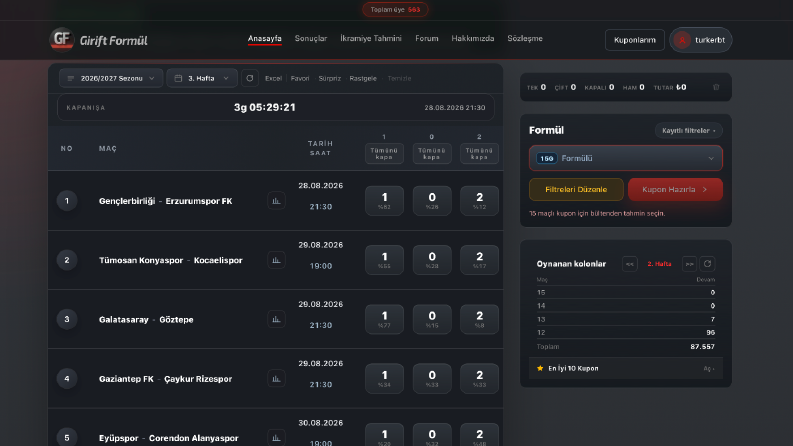The height and width of the screenshot is (446, 793).
Task: Click Tümünü kapa under column 1
Action: 384,153
